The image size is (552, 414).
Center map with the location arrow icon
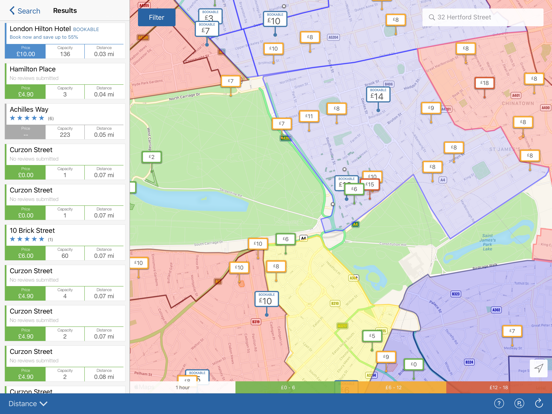coord(538,368)
